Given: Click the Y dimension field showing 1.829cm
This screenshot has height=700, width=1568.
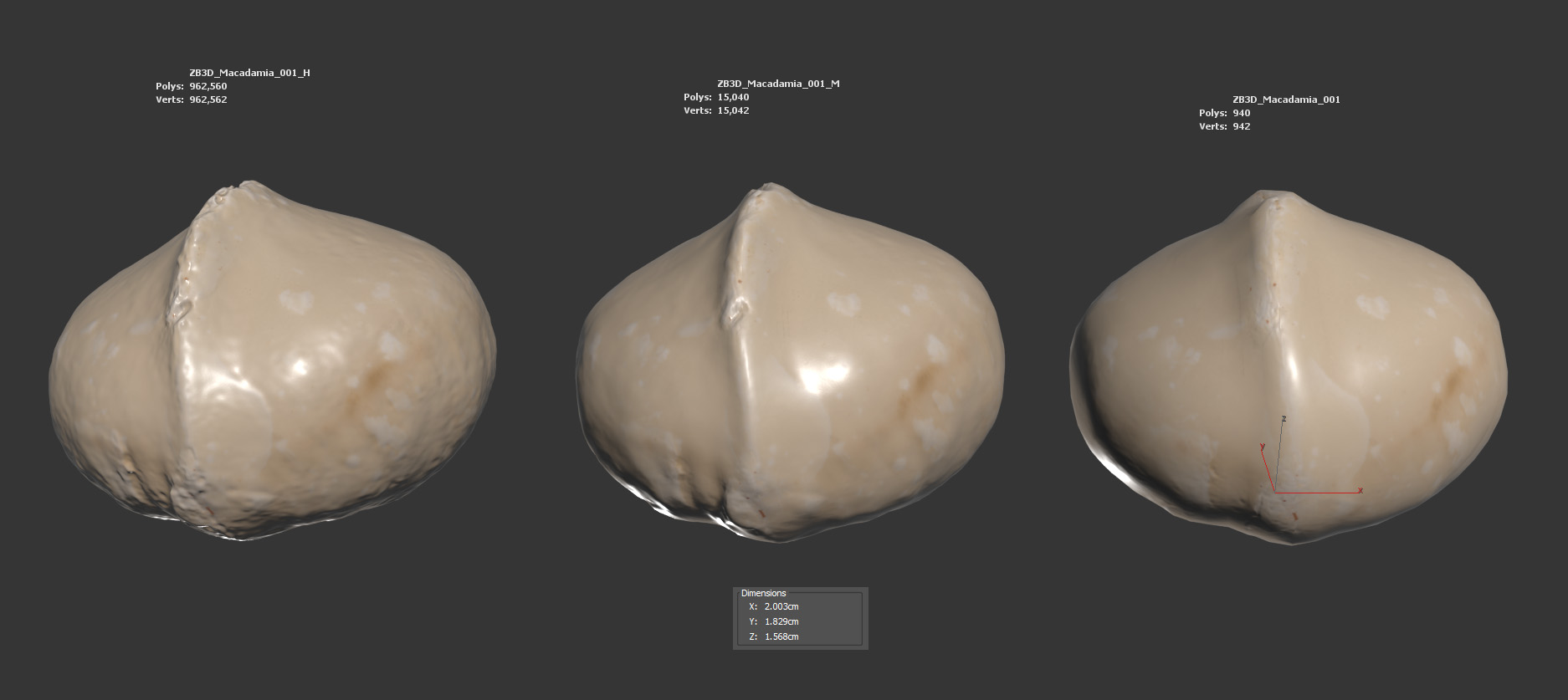Looking at the screenshot, I should click(781, 621).
